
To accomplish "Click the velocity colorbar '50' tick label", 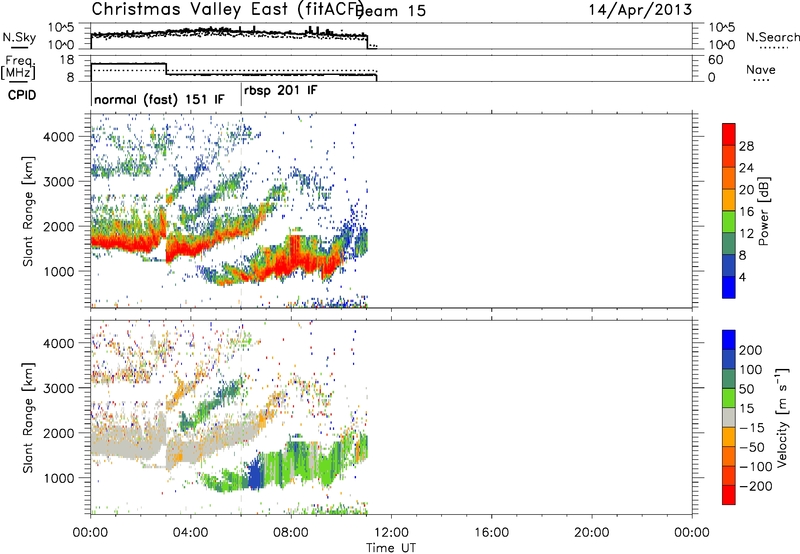I will point(746,389).
